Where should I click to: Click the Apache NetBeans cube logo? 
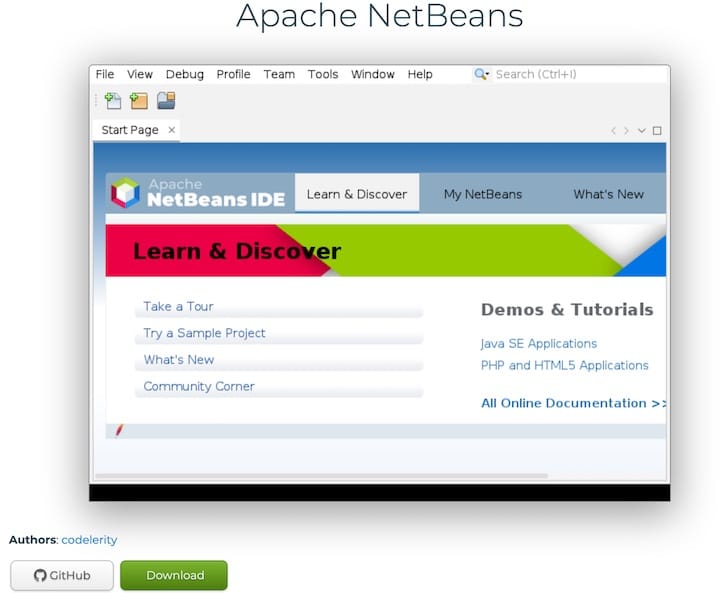coord(125,193)
